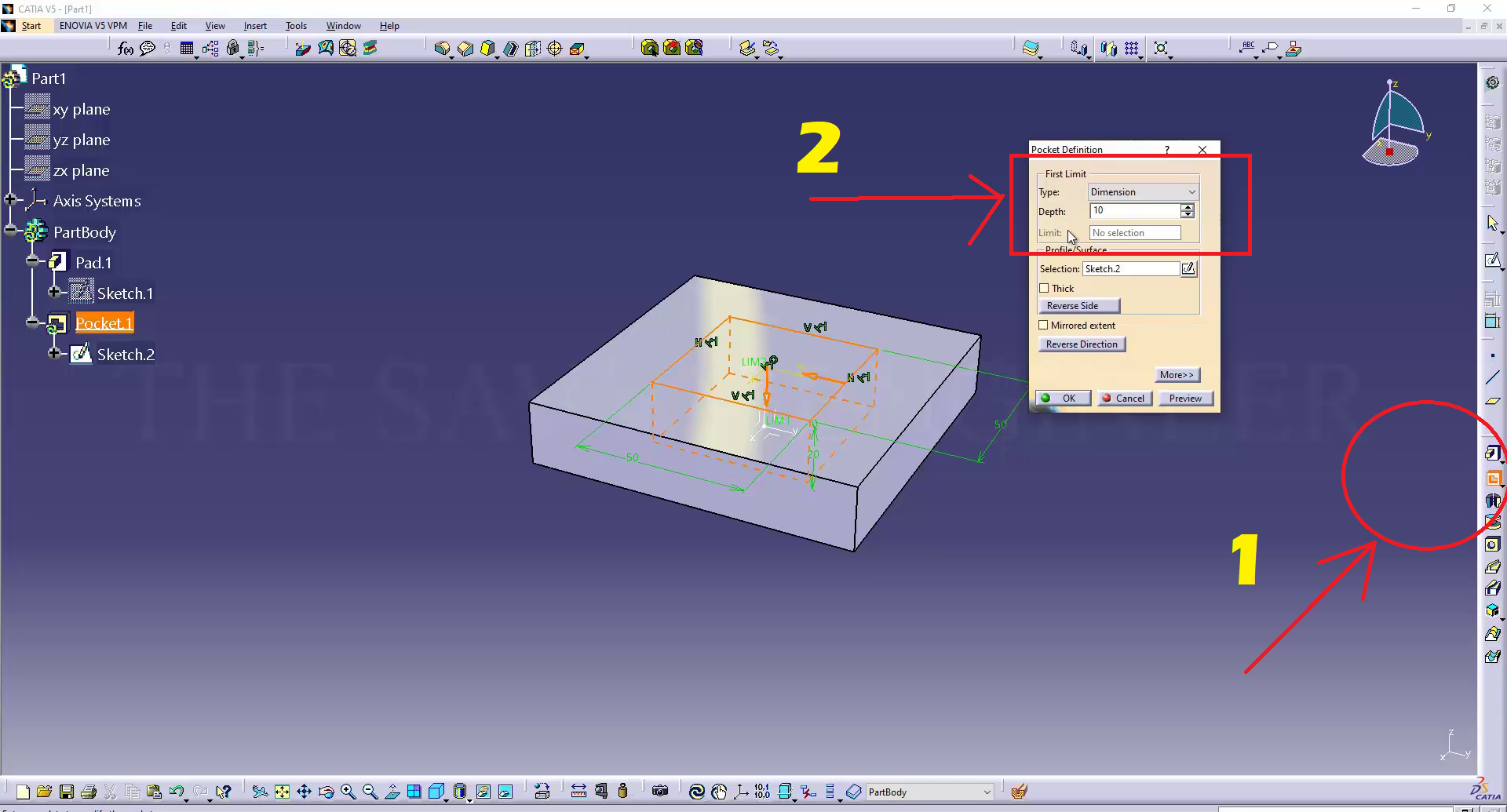
Task: Click the Design Table icon
Action: click(187, 49)
